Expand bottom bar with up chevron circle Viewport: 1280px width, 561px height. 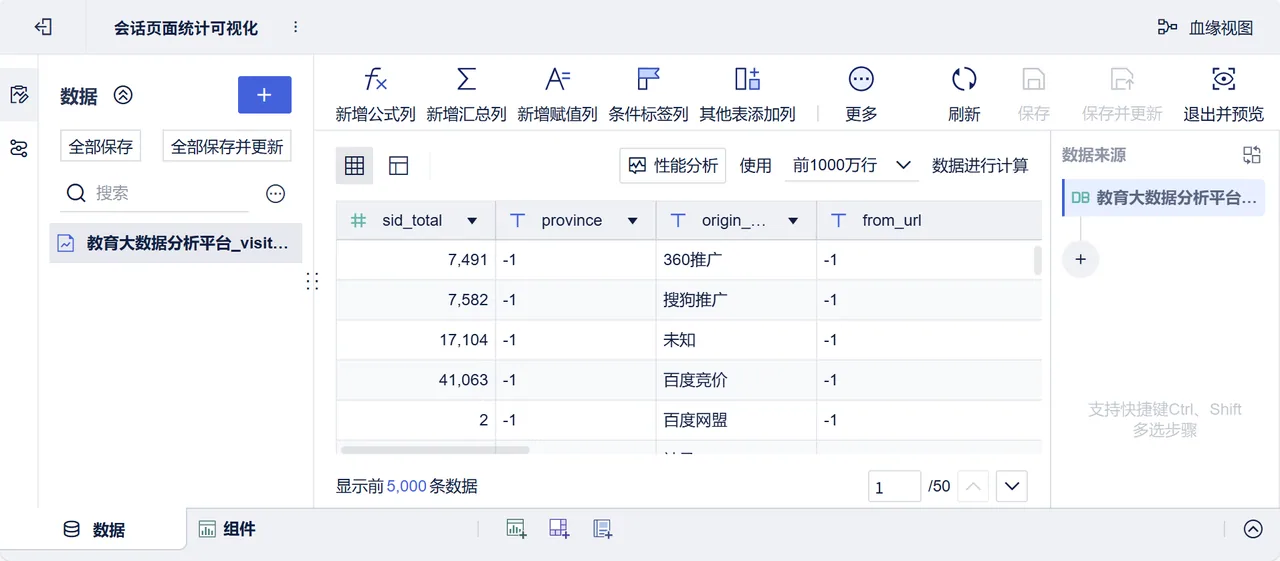(1253, 529)
